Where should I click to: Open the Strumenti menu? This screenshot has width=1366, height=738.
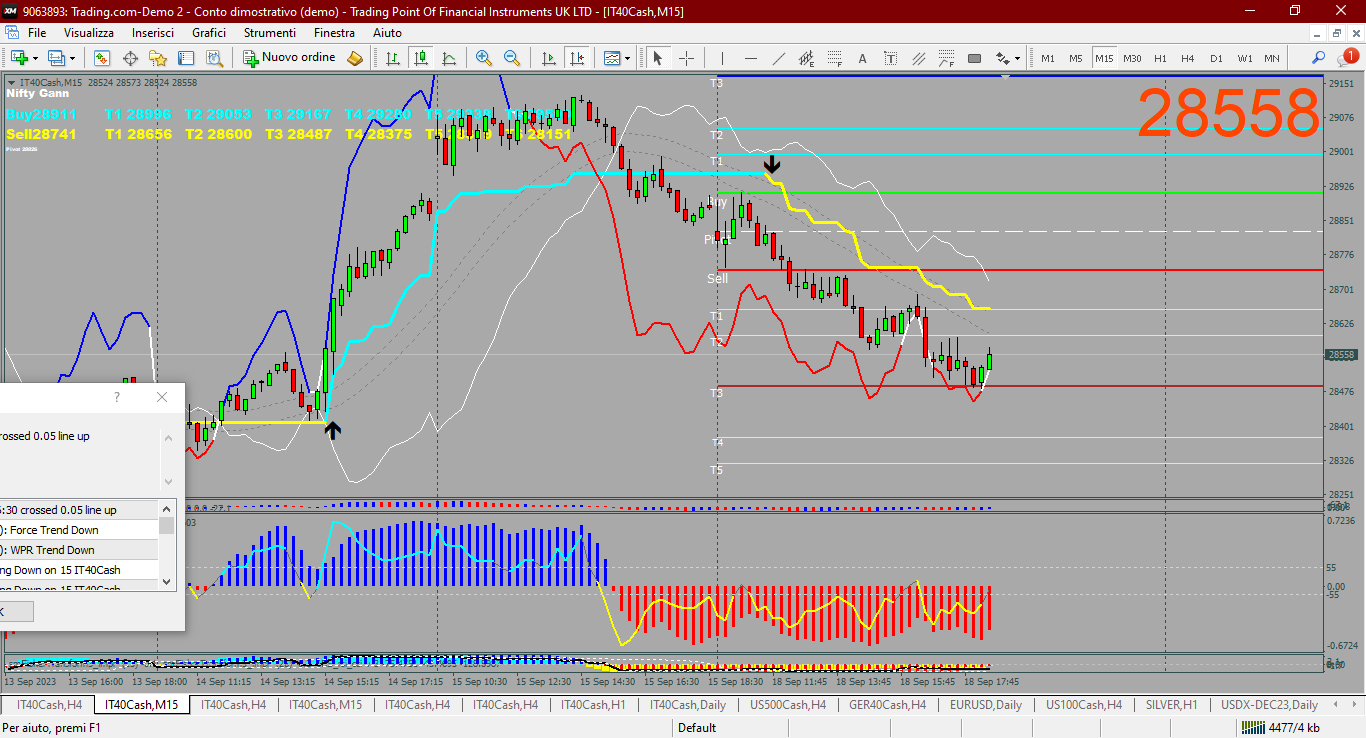pyautogui.click(x=271, y=33)
